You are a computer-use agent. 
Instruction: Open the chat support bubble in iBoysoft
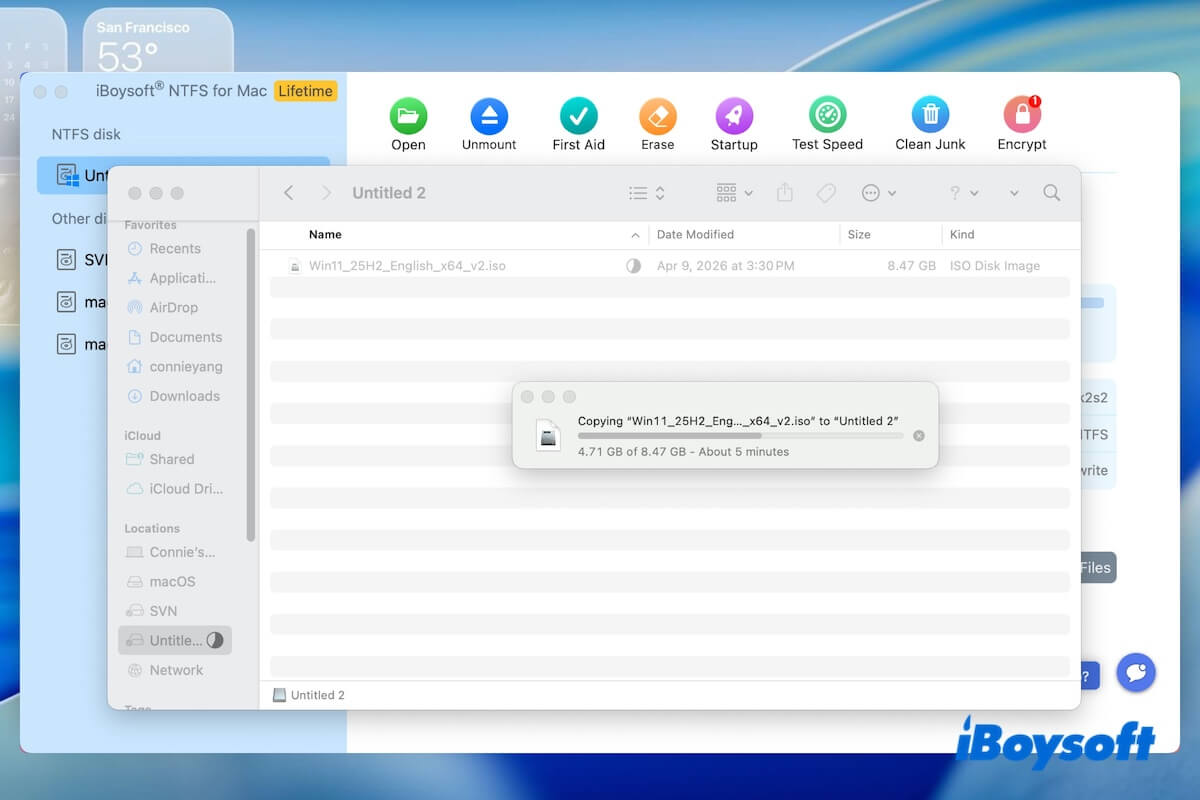point(1136,673)
